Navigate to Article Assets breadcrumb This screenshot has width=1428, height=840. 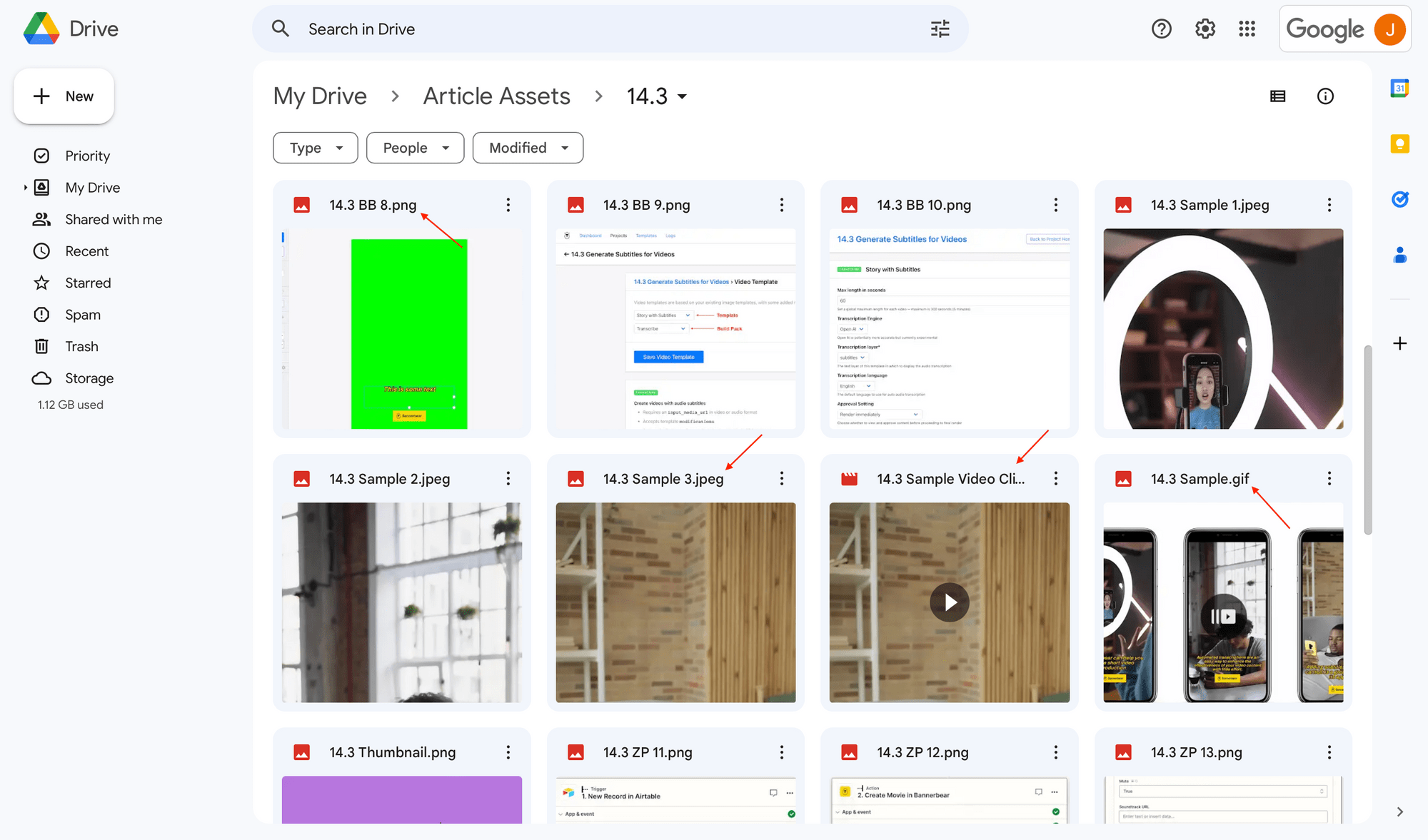click(496, 96)
